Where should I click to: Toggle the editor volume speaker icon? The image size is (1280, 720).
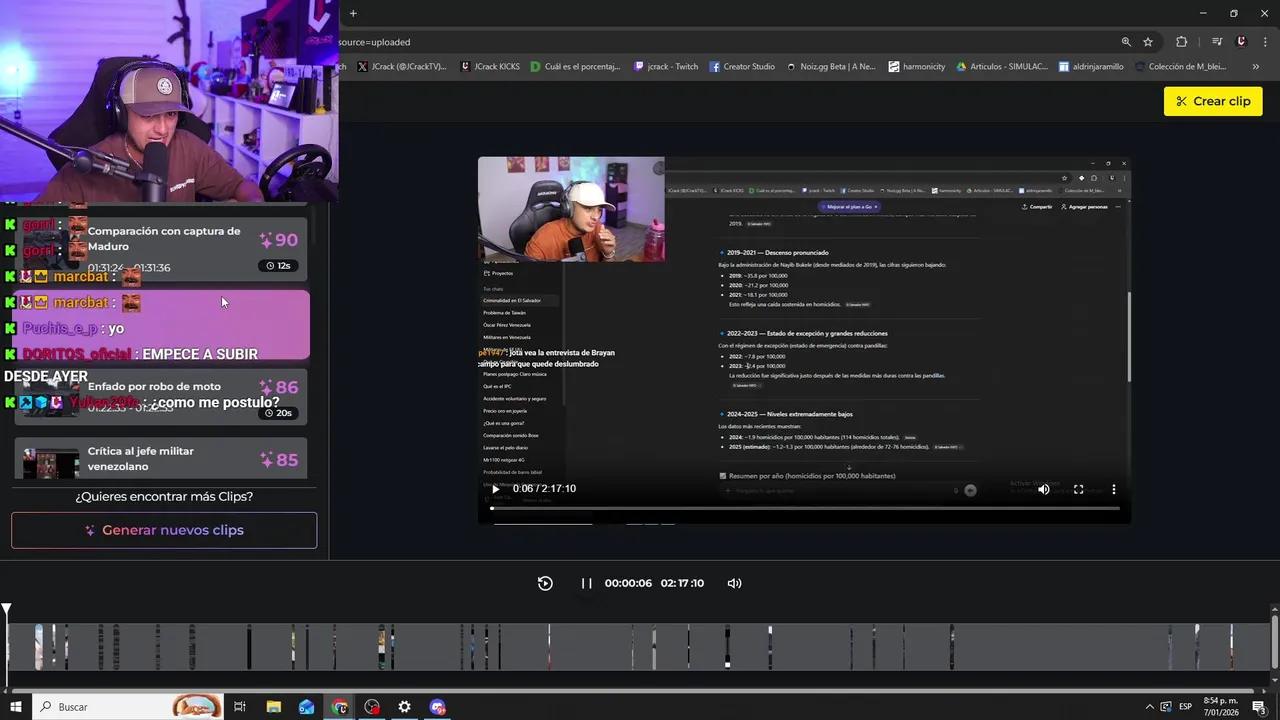click(734, 583)
